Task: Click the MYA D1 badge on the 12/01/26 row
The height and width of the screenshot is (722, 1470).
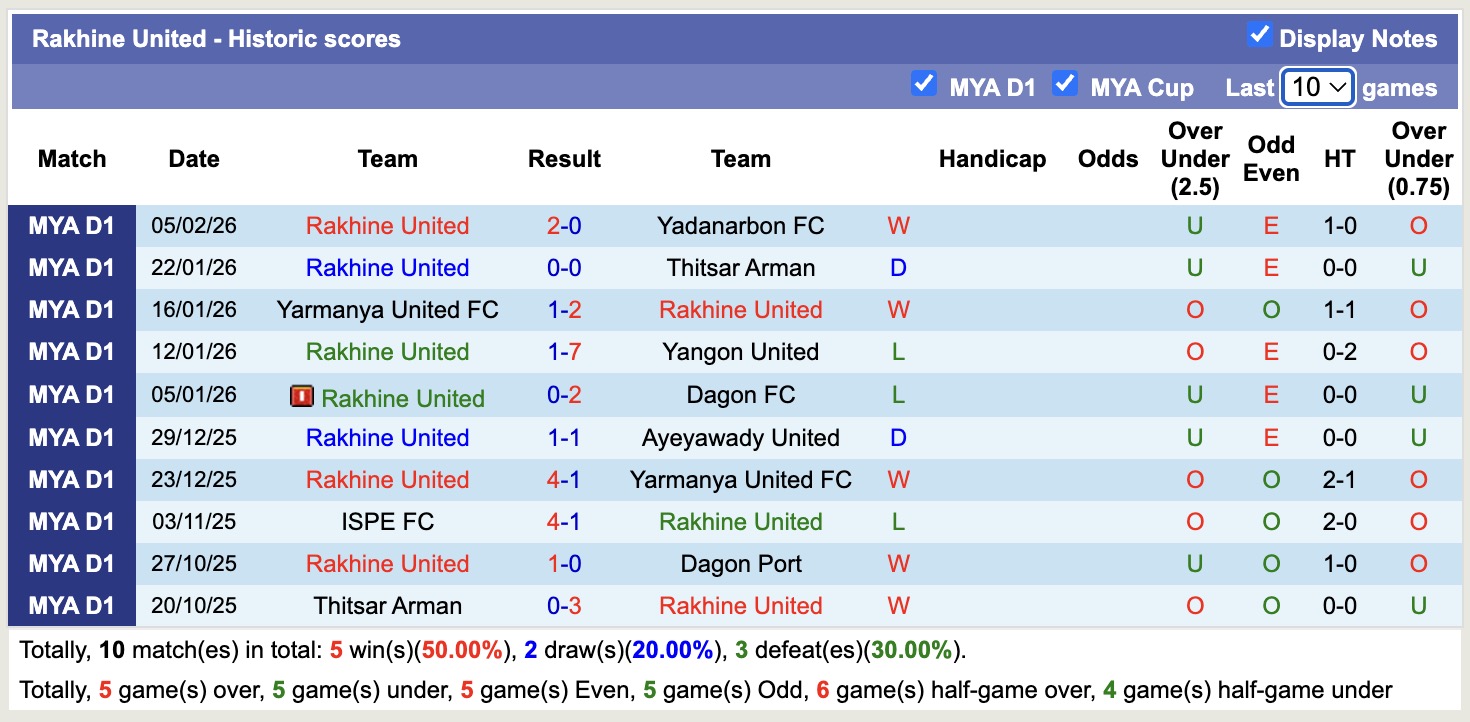Action: pyautogui.click(x=71, y=351)
